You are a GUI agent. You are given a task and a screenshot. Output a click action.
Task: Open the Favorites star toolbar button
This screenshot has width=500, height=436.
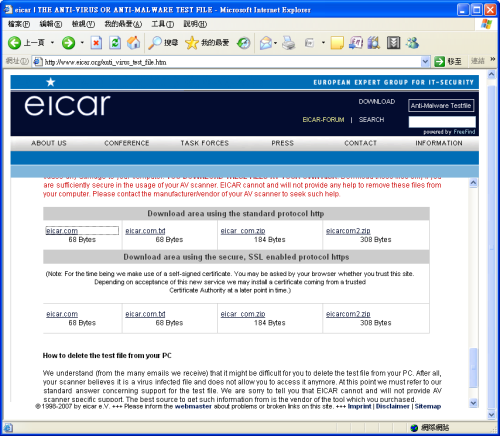(x=207, y=43)
